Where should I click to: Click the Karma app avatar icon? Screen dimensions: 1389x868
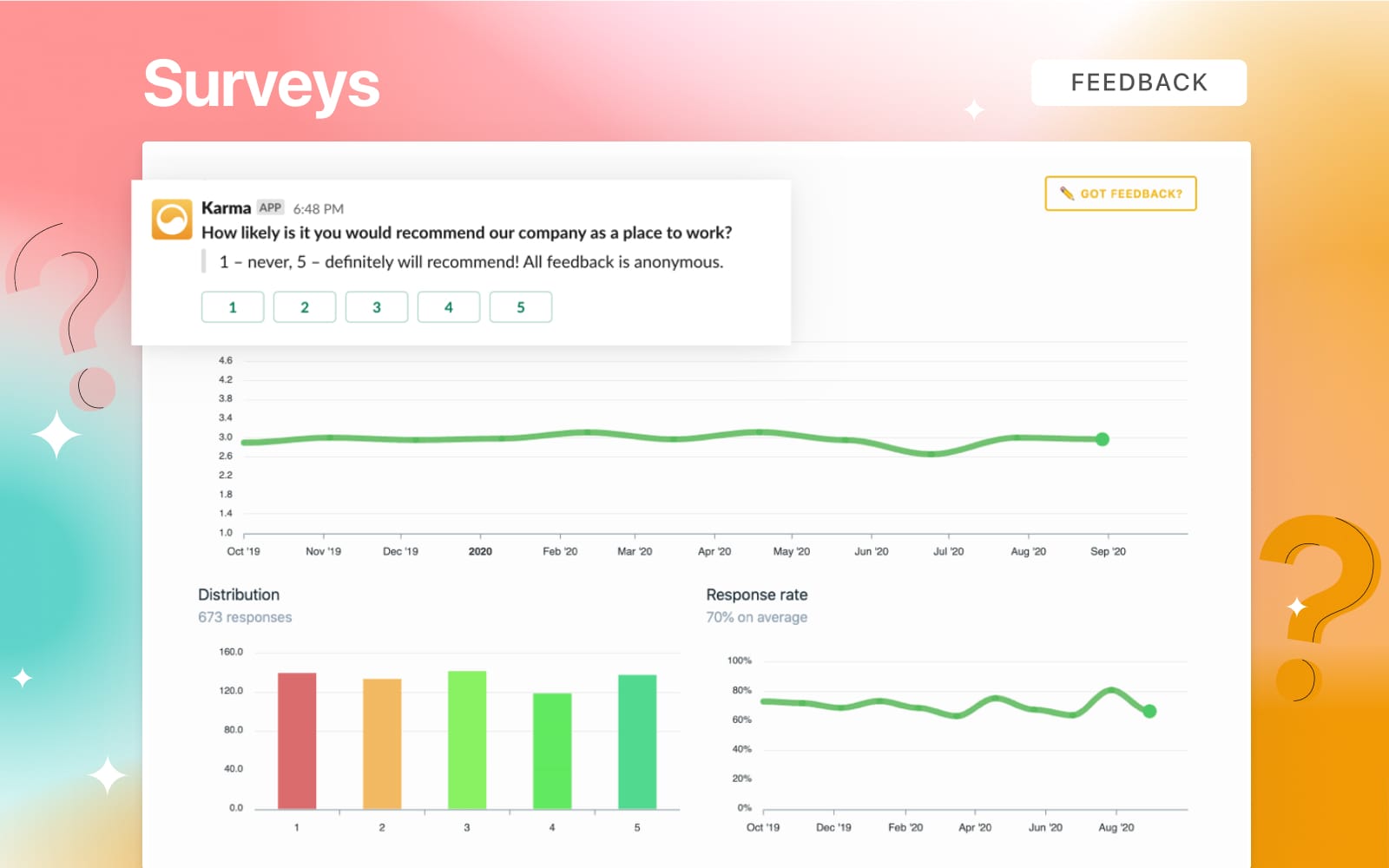pyautogui.click(x=172, y=219)
